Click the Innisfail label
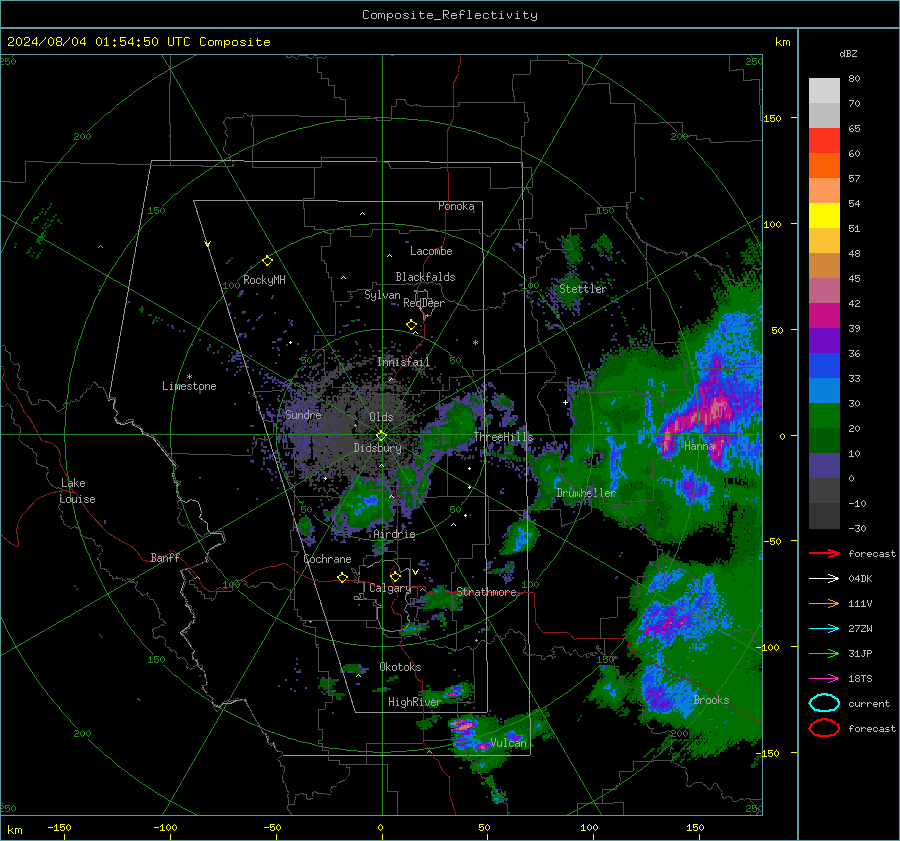Image resolution: width=900 pixels, height=841 pixels. 403,362
